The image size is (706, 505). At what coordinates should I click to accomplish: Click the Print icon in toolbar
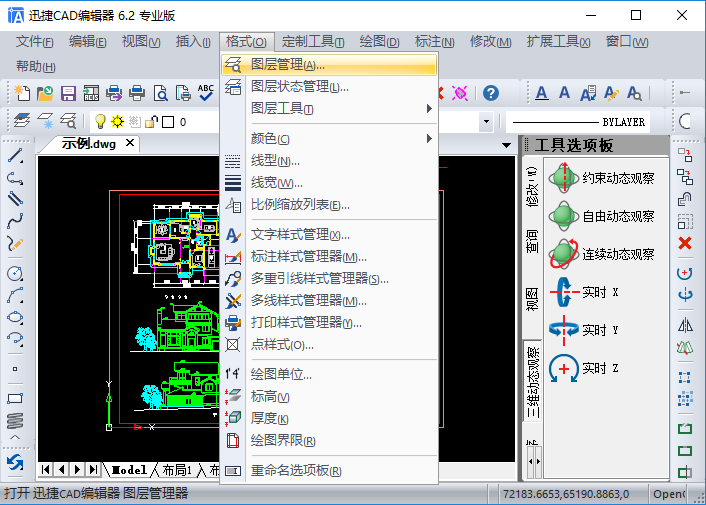[137, 93]
